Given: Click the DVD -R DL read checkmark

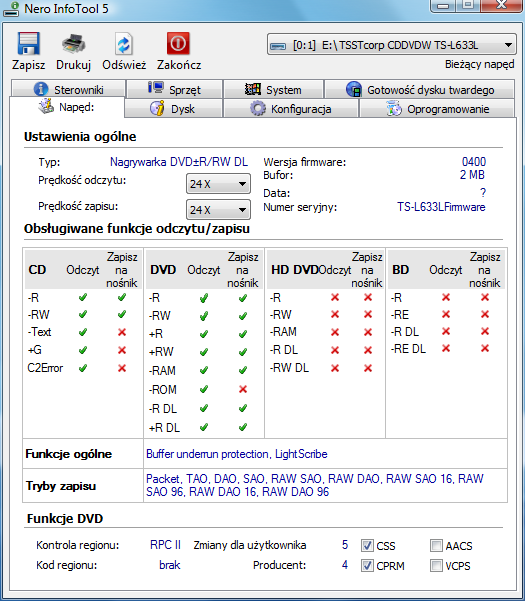Looking at the screenshot, I should [204, 408].
